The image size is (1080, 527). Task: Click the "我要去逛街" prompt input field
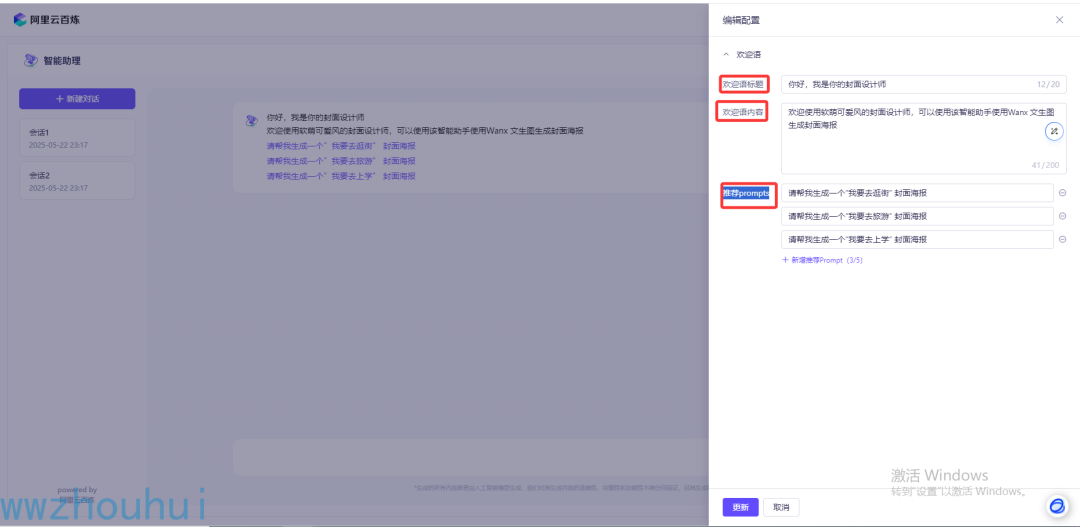coord(917,193)
